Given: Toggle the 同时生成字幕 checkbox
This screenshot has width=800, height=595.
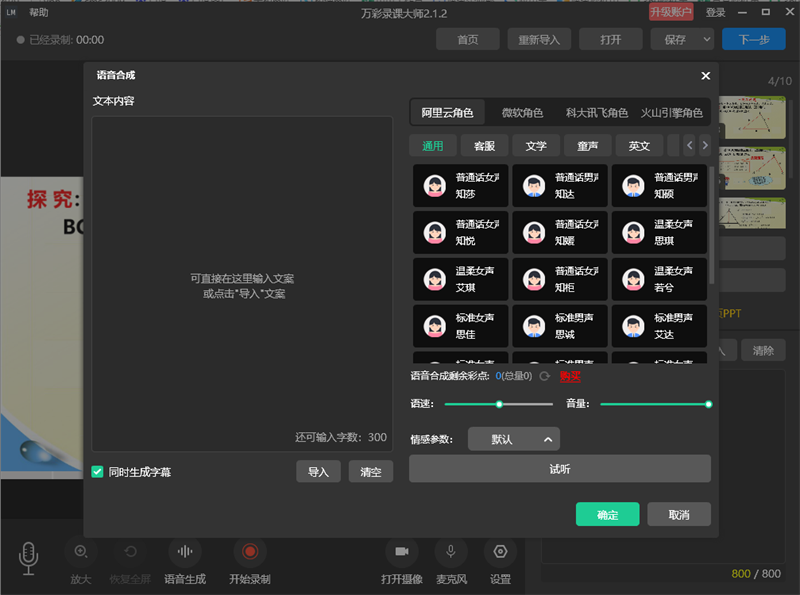Looking at the screenshot, I should (x=98, y=471).
